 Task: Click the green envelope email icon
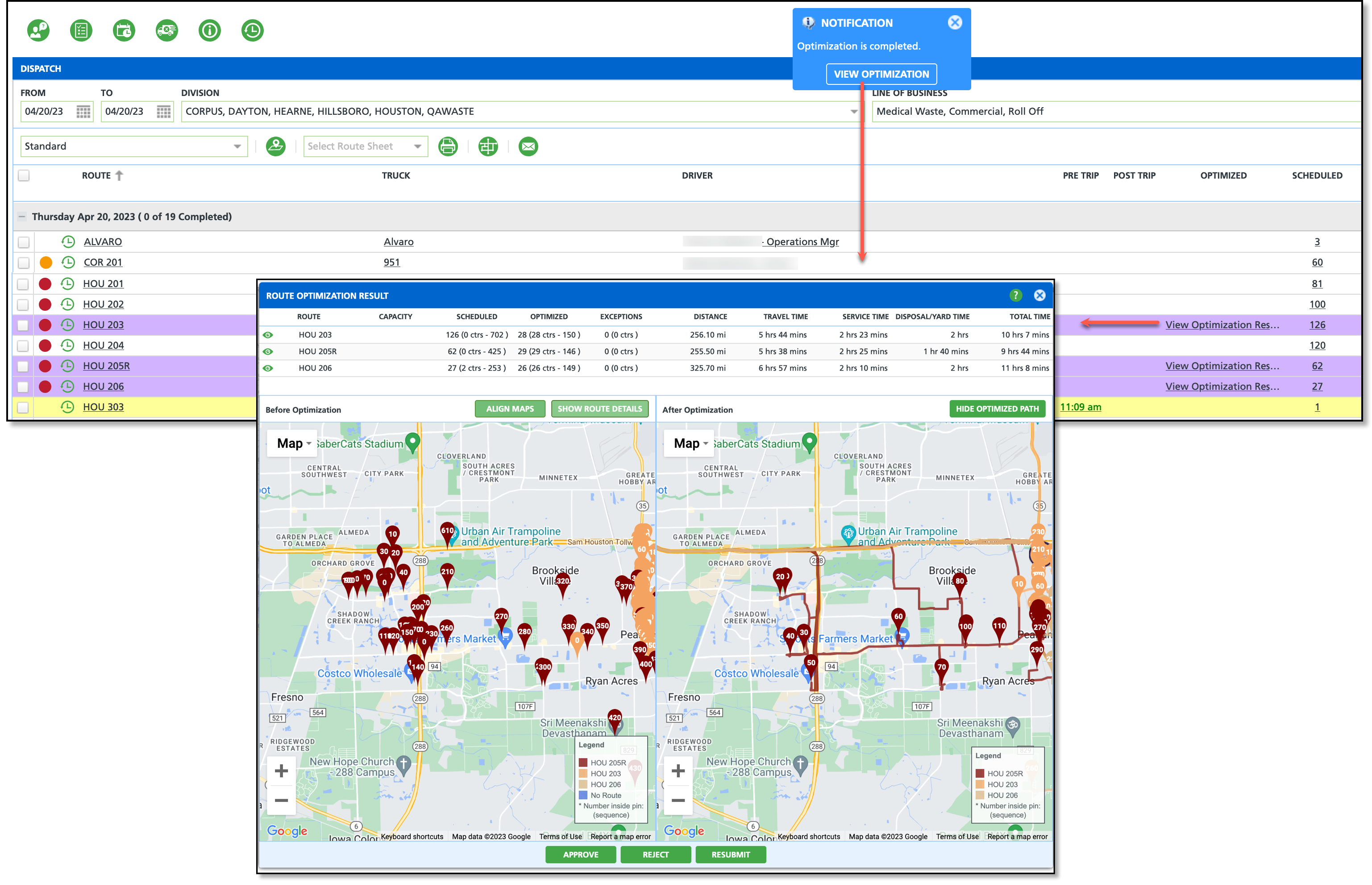(x=528, y=146)
